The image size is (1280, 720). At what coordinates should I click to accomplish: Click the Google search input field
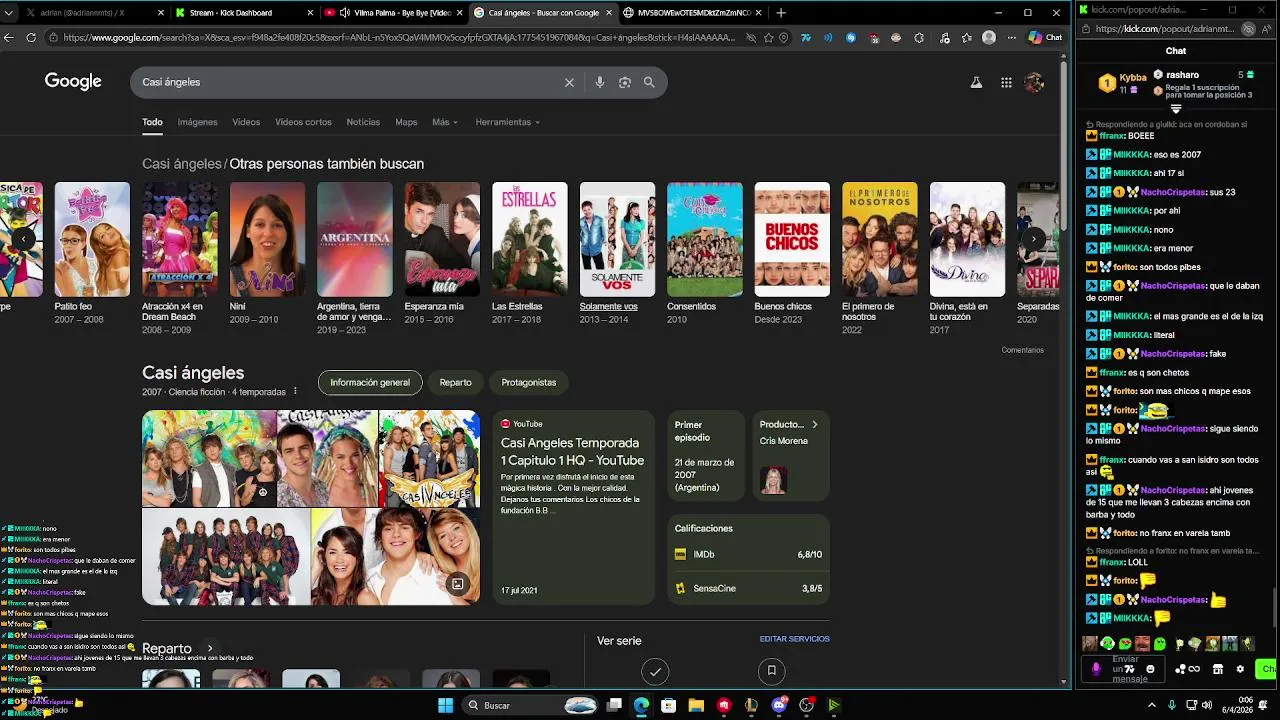tap(350, 83)
